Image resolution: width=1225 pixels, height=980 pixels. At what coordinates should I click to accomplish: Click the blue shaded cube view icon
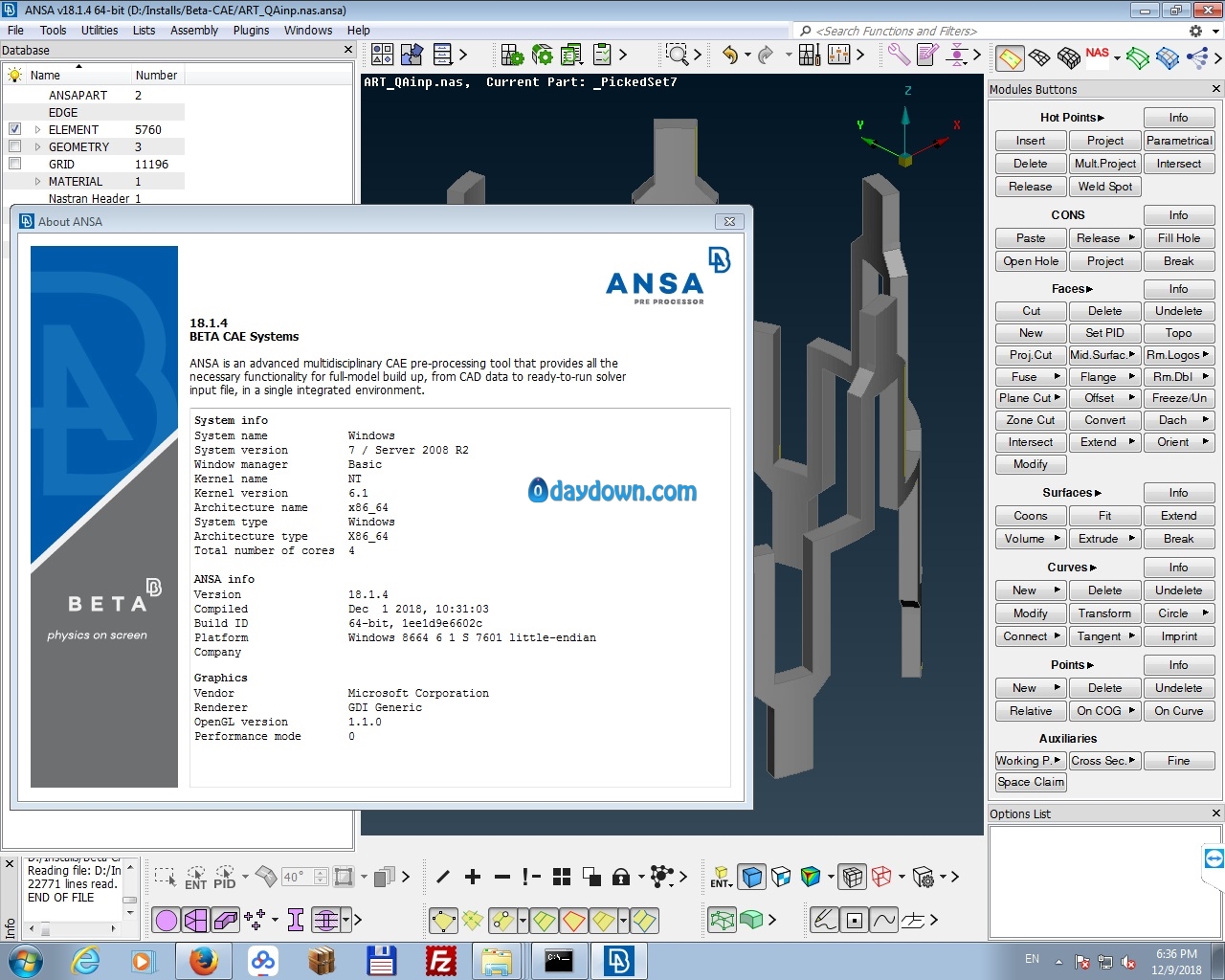point(752,877)
